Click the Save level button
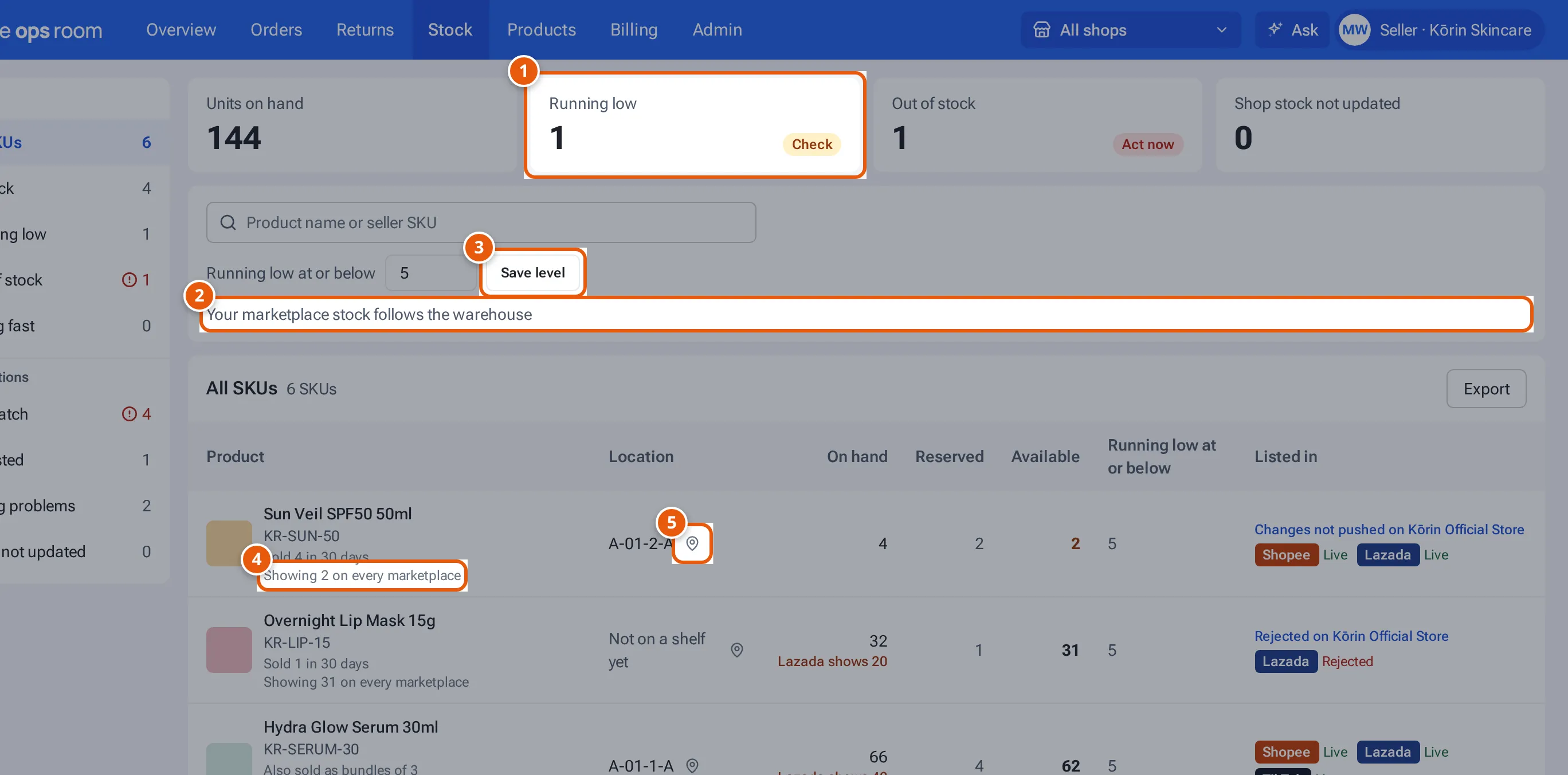 pyautogui.click(x=532, y=273)
